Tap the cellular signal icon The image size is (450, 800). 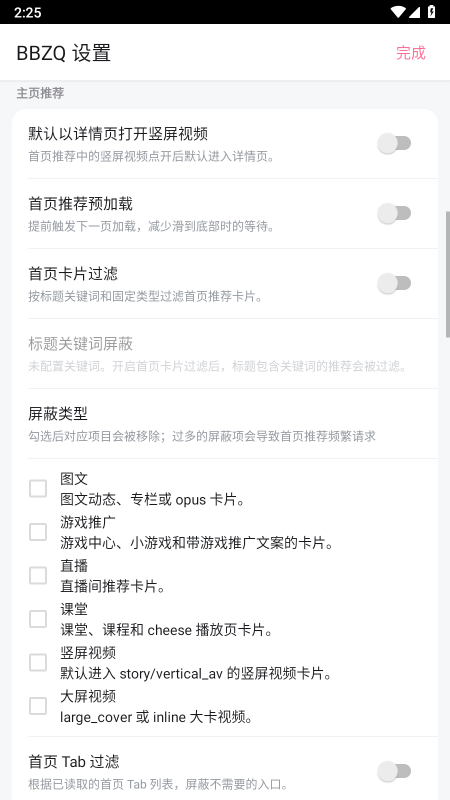(x=414, y=12)
